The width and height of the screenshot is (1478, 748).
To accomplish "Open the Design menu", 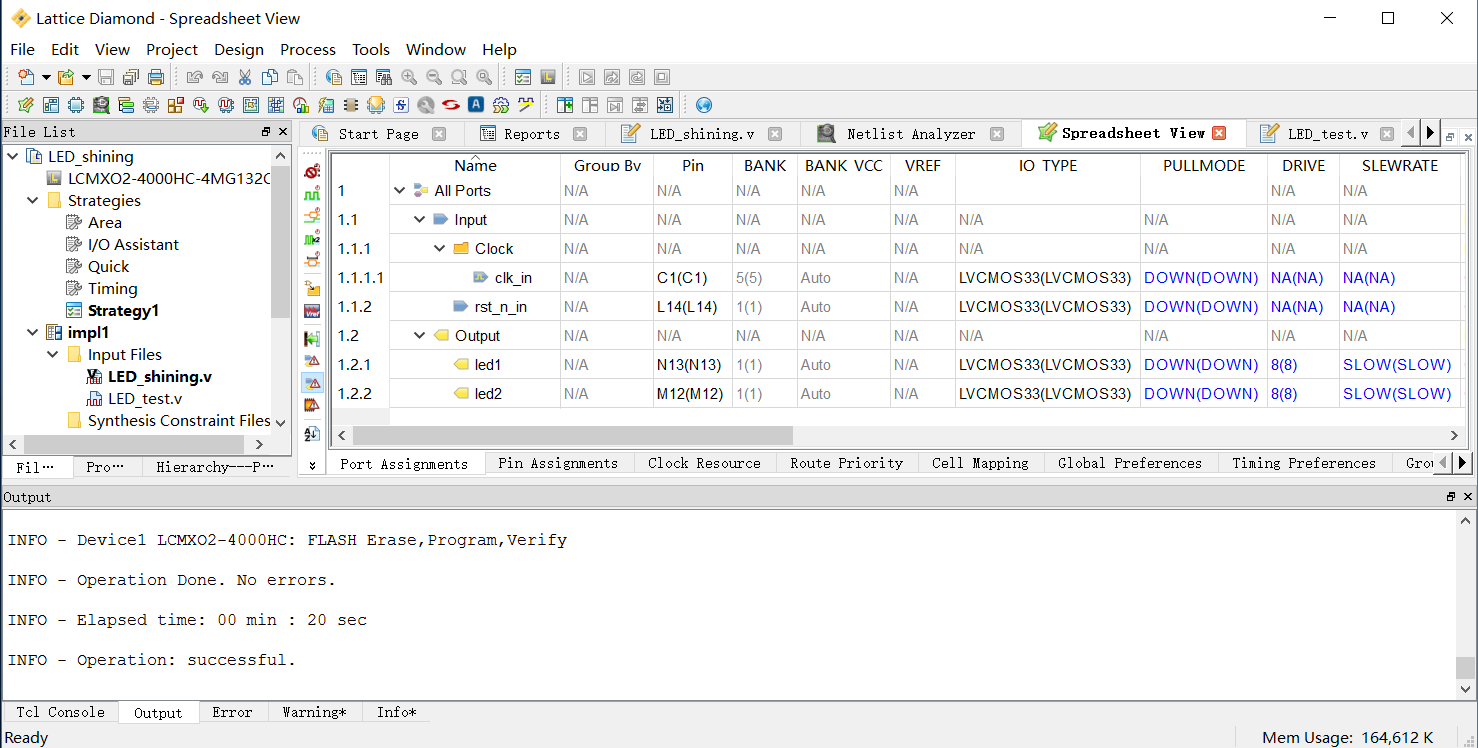I will pos(239,49).
